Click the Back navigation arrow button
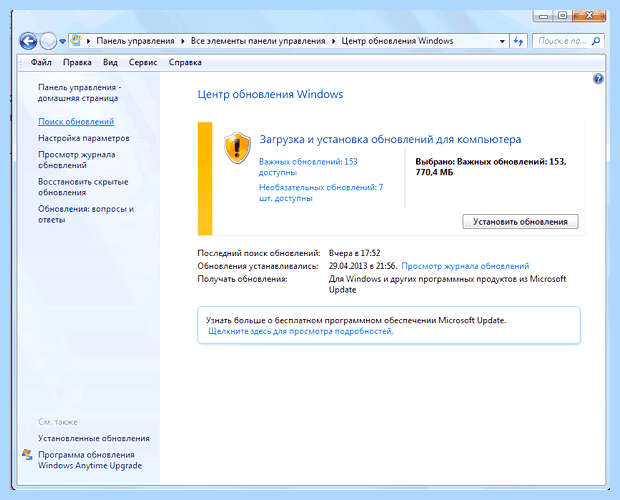The image size is (620, 500). [28, 41]
